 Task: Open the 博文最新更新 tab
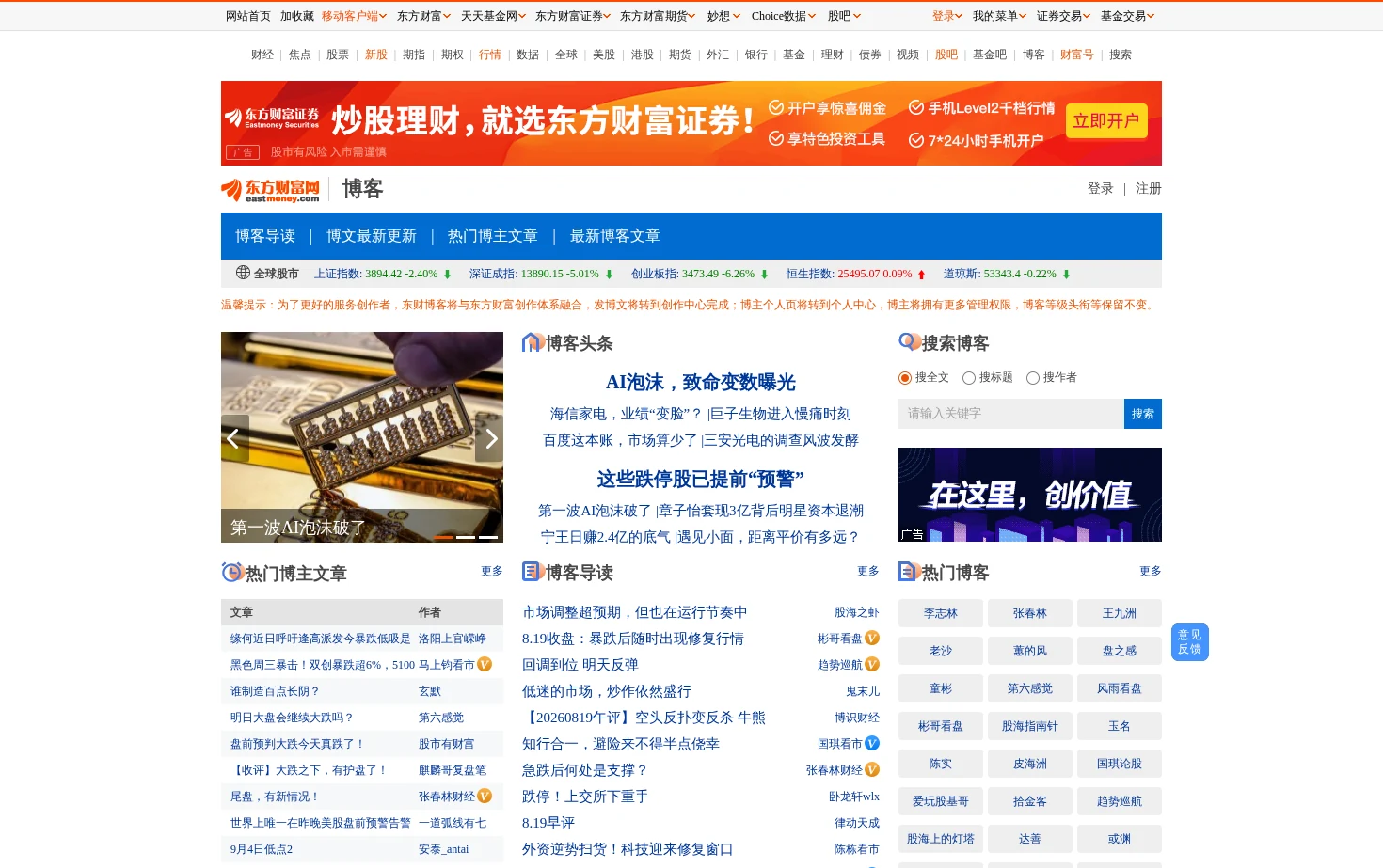[372, 236]
